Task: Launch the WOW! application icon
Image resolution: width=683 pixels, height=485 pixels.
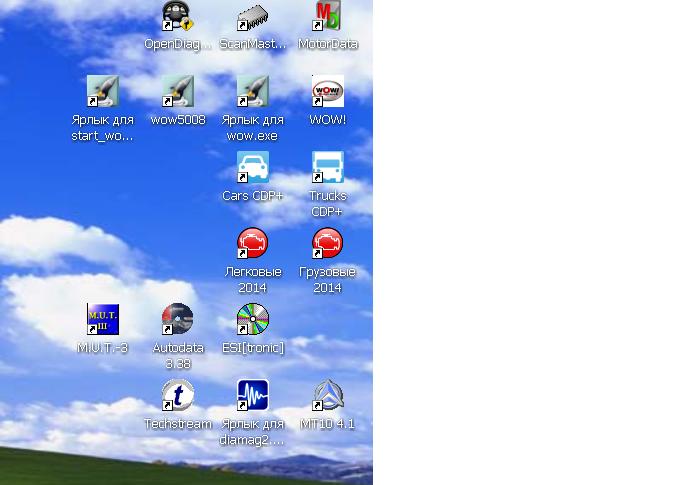Action: pos(328,91)
